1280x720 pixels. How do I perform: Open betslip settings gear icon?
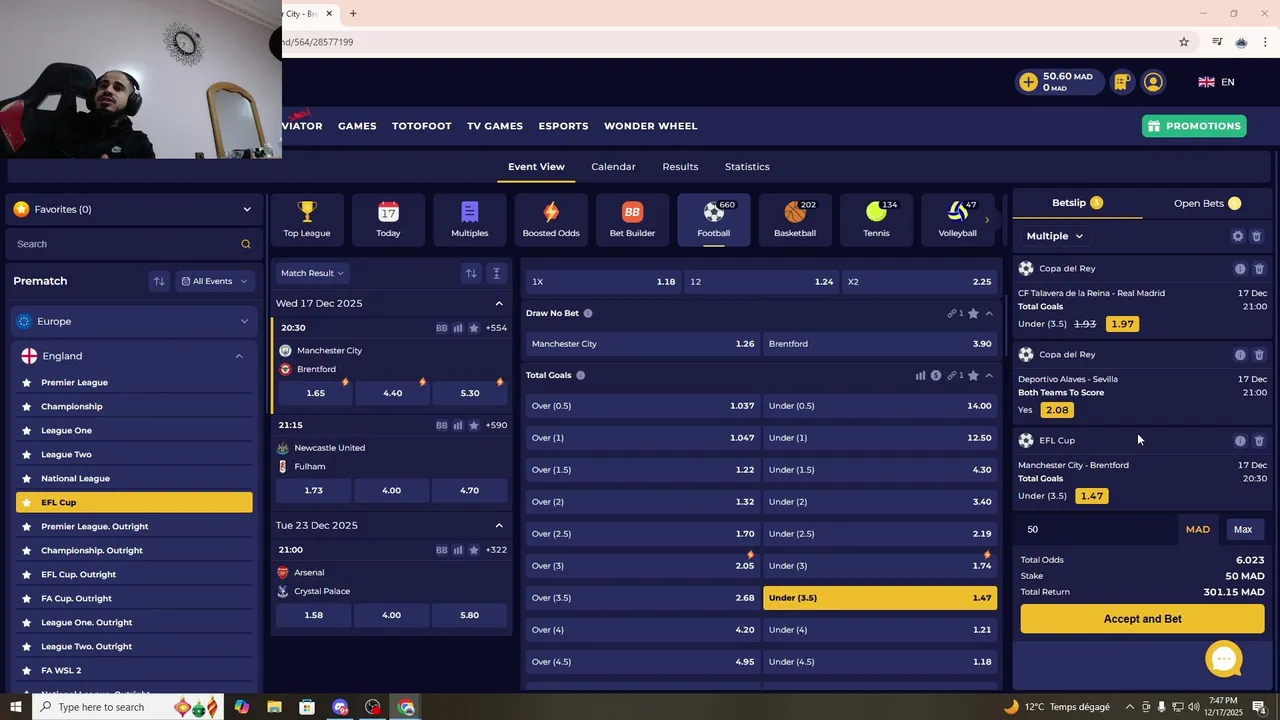pos(1238,236)
